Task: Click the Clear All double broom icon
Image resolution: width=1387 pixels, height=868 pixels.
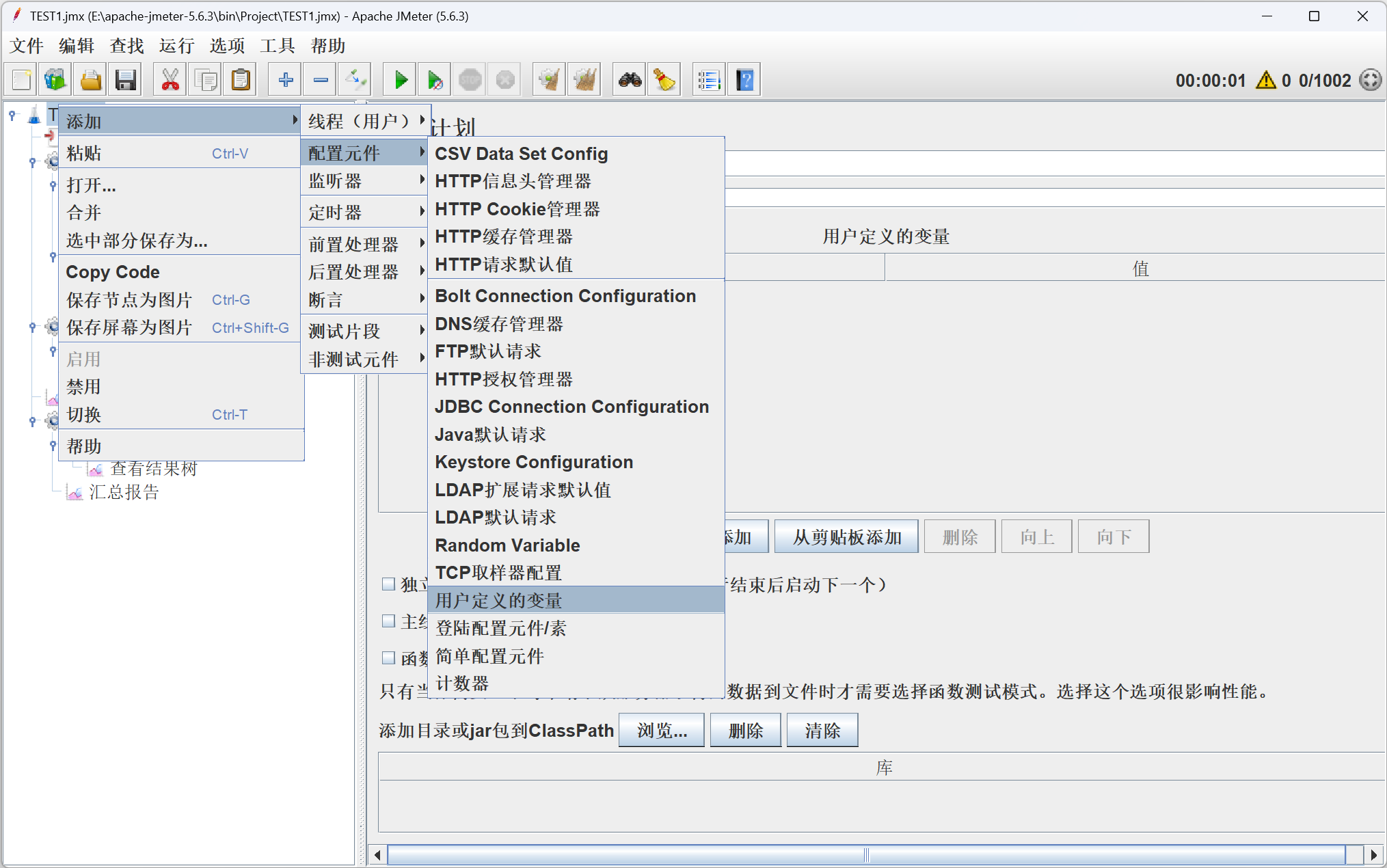Action: (x=585, y=80)
